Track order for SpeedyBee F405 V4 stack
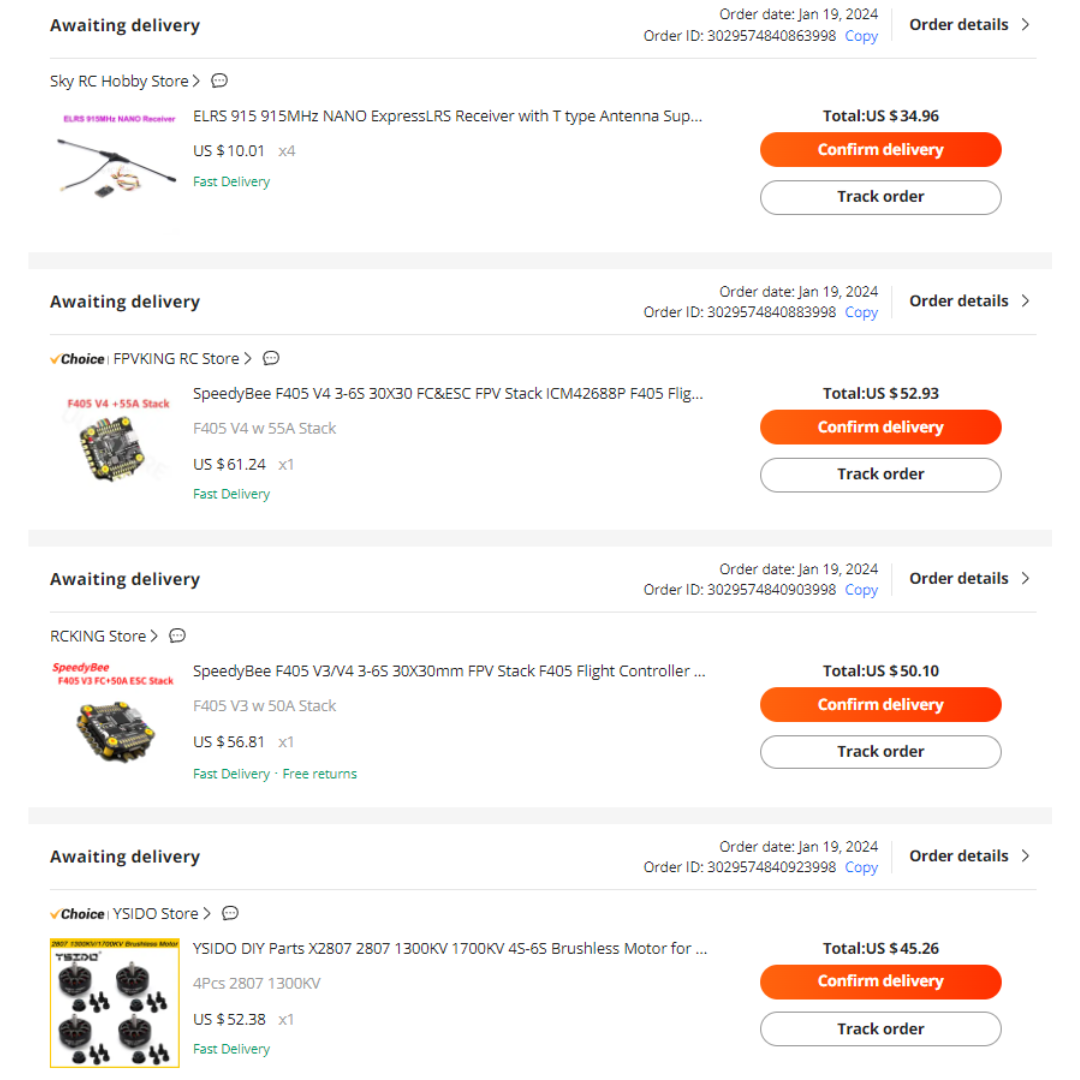 (880, 474)
